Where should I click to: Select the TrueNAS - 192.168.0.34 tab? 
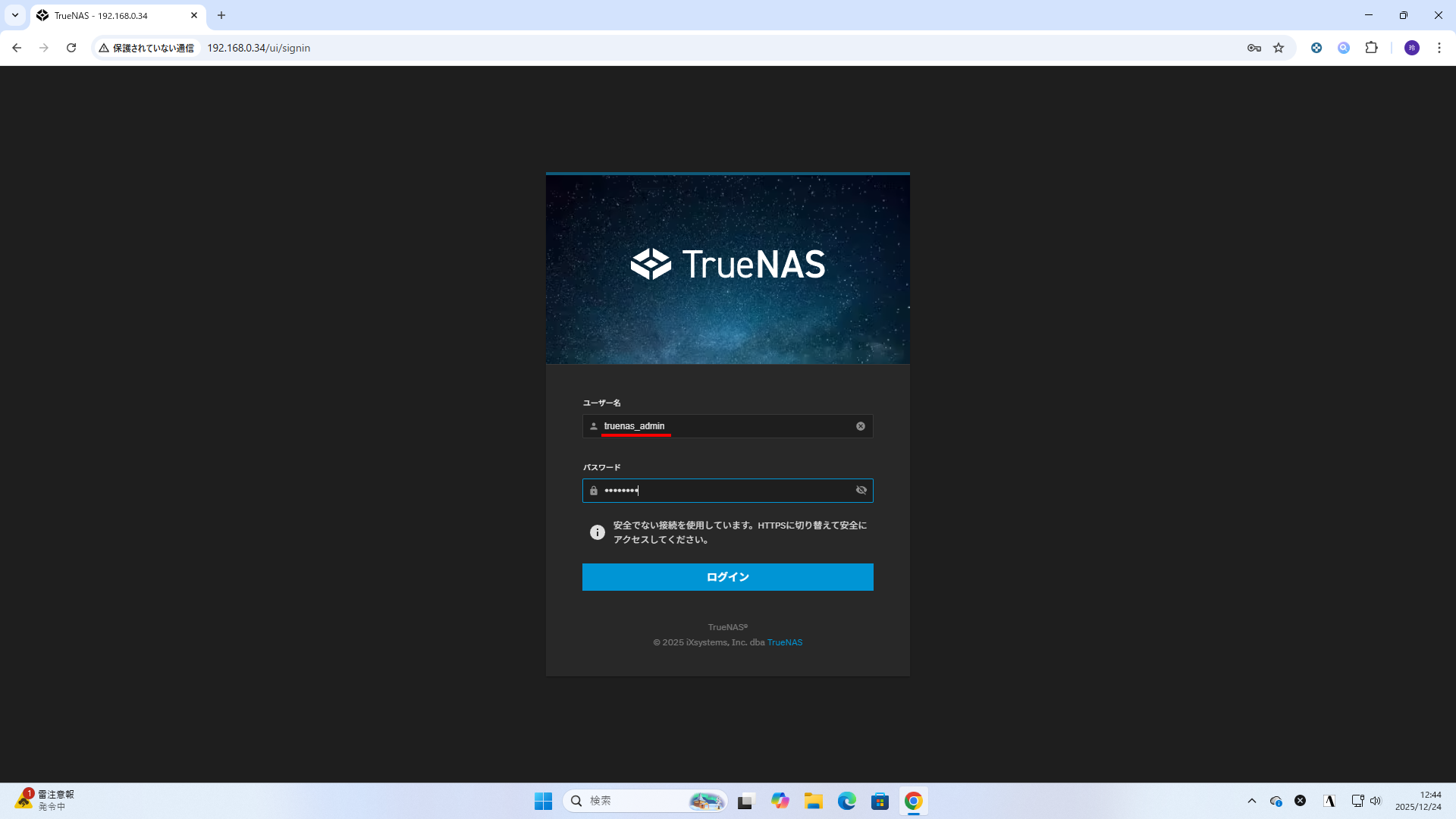pyautogui.click(x=114, y=15)
